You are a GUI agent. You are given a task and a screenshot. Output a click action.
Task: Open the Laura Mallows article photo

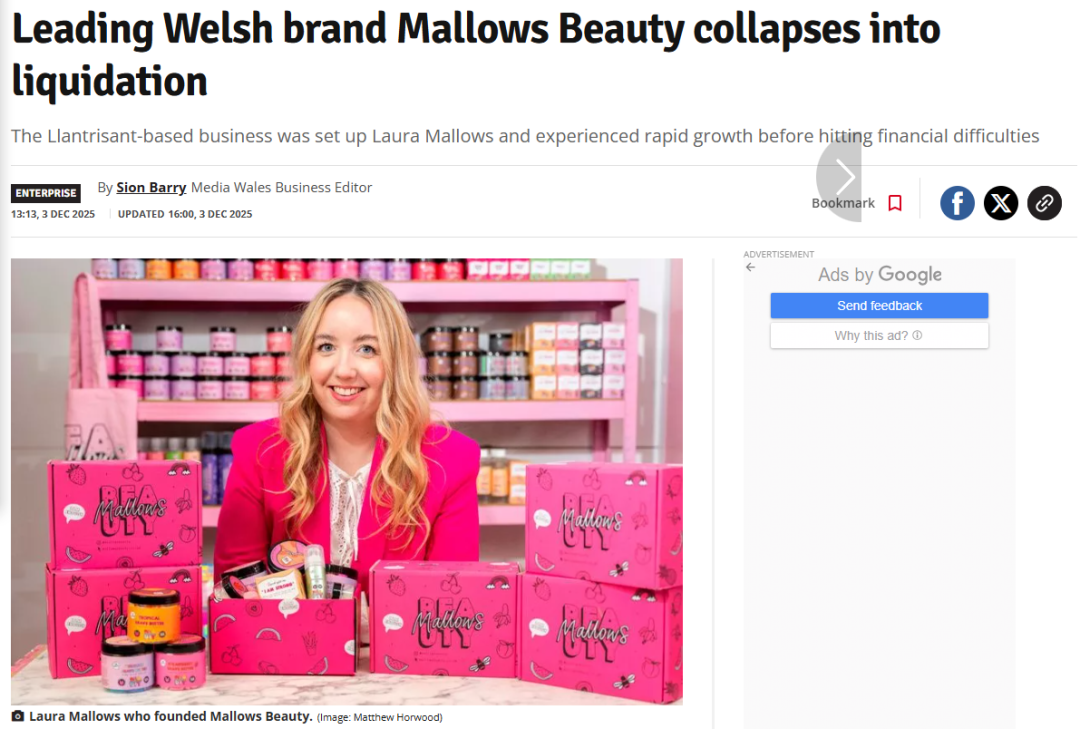click(346, 481)
